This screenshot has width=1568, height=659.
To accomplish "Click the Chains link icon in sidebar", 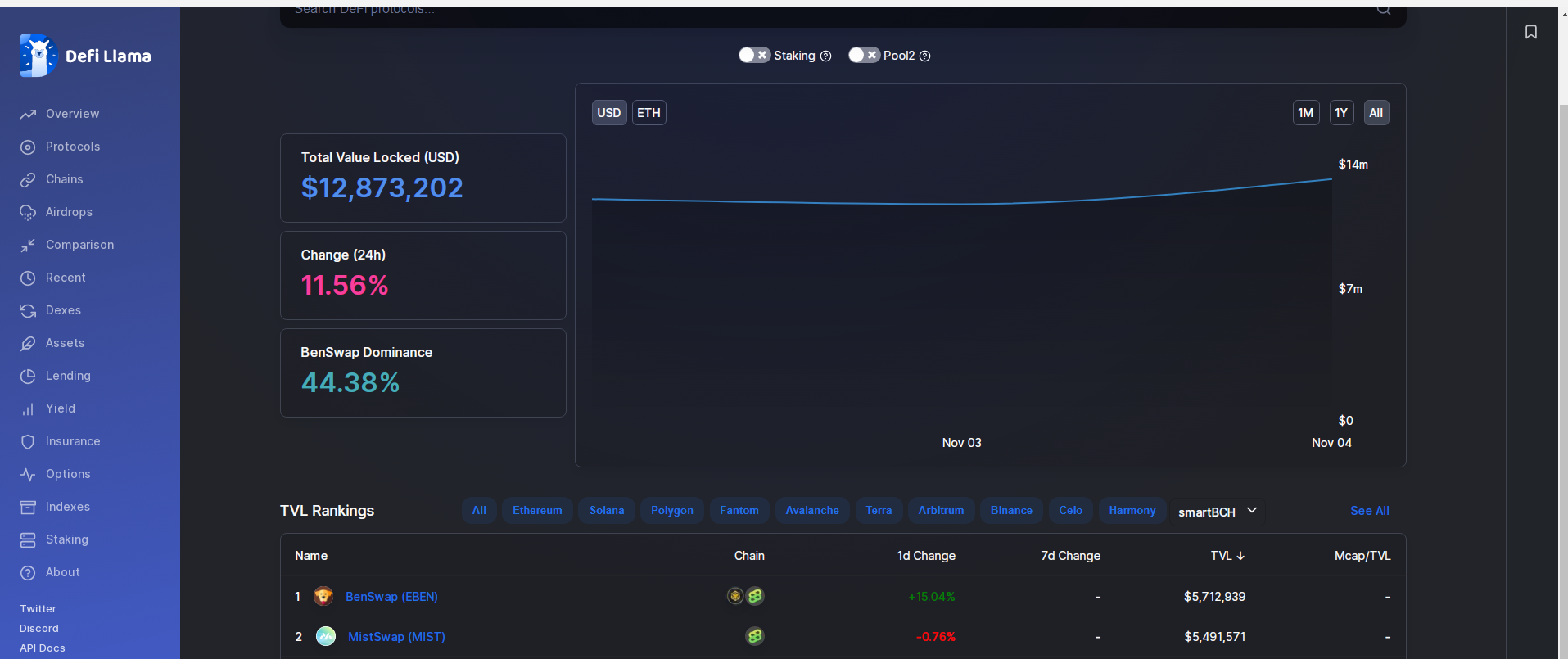I will coord(28,179).
